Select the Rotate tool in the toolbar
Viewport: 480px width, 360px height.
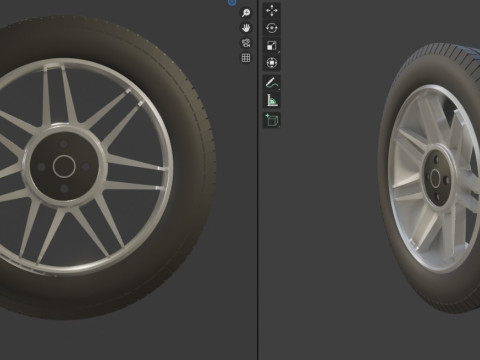[272, 28]
